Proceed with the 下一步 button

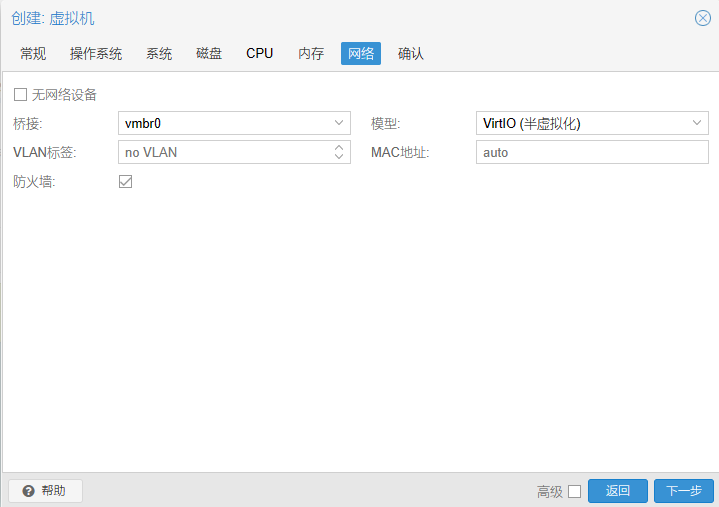[684, 491]
